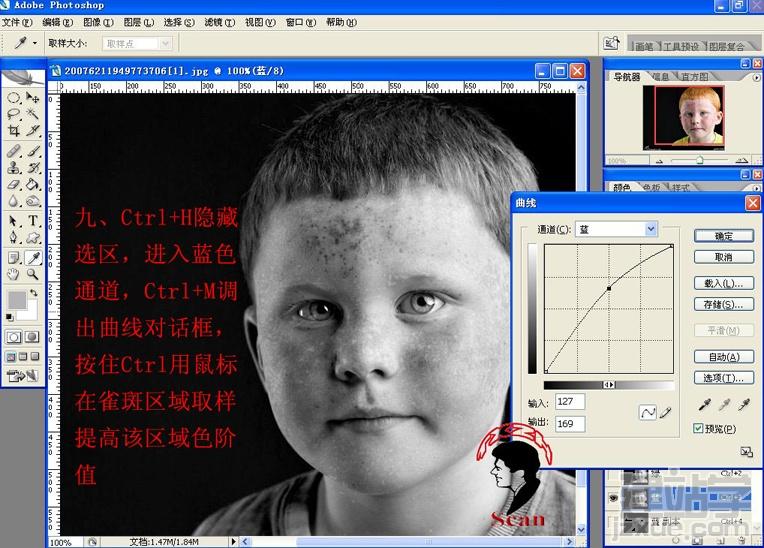
Task: Open the Layer menu
Action: pyautogui.click(x=138, y=22)
